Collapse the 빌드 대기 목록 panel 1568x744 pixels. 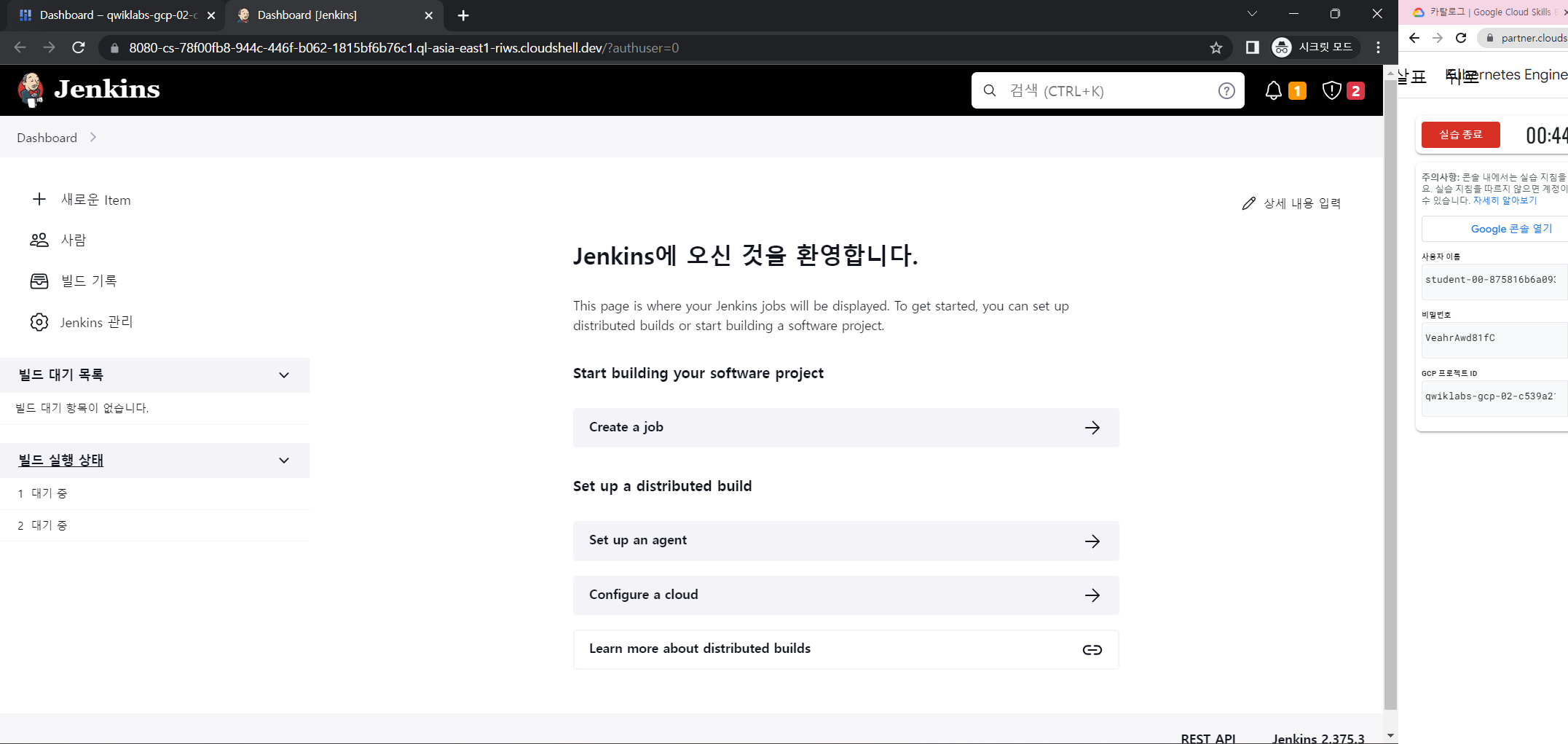(284, 375)
